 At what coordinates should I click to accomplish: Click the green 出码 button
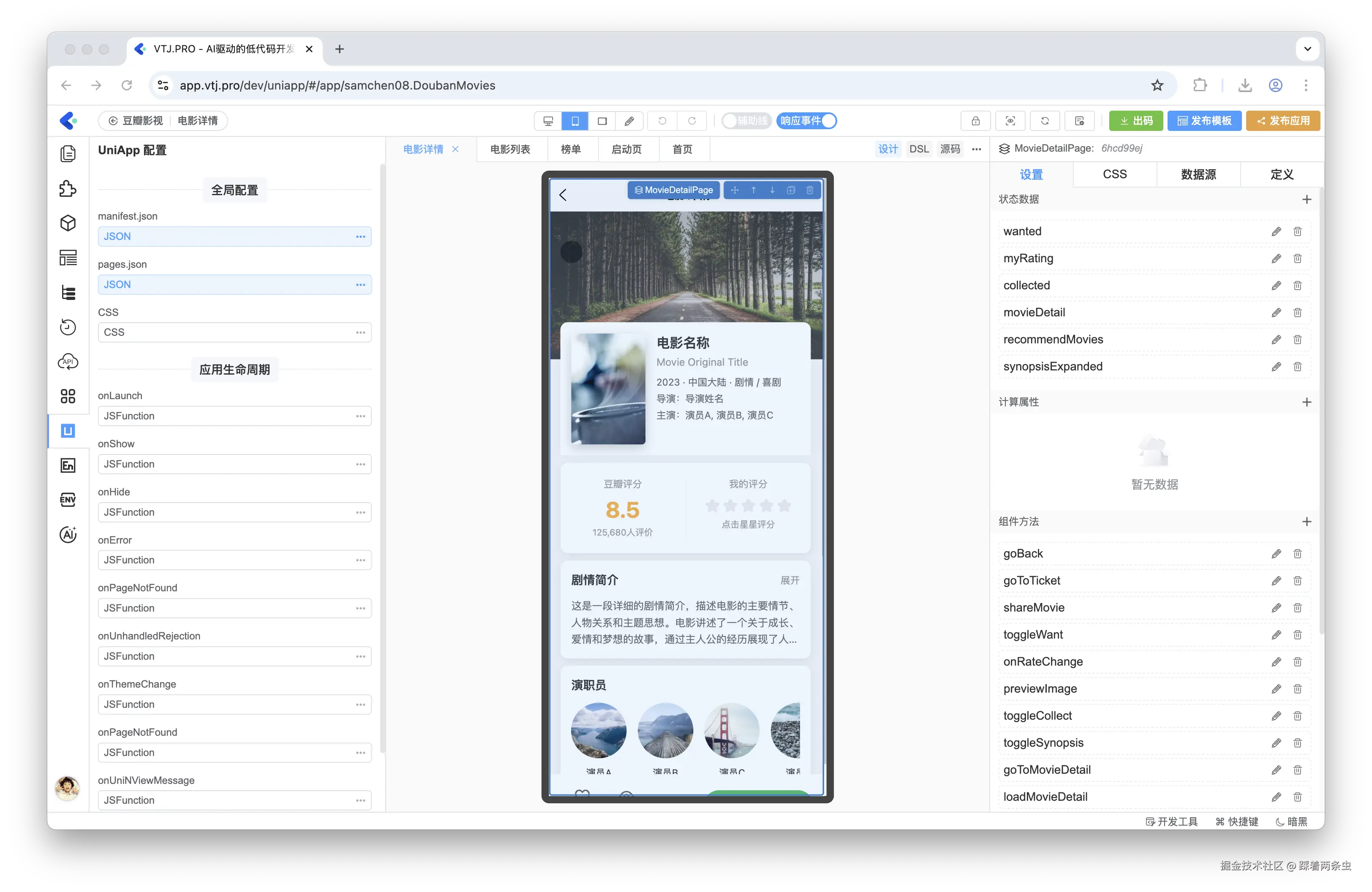click(x=1135, y=121)
